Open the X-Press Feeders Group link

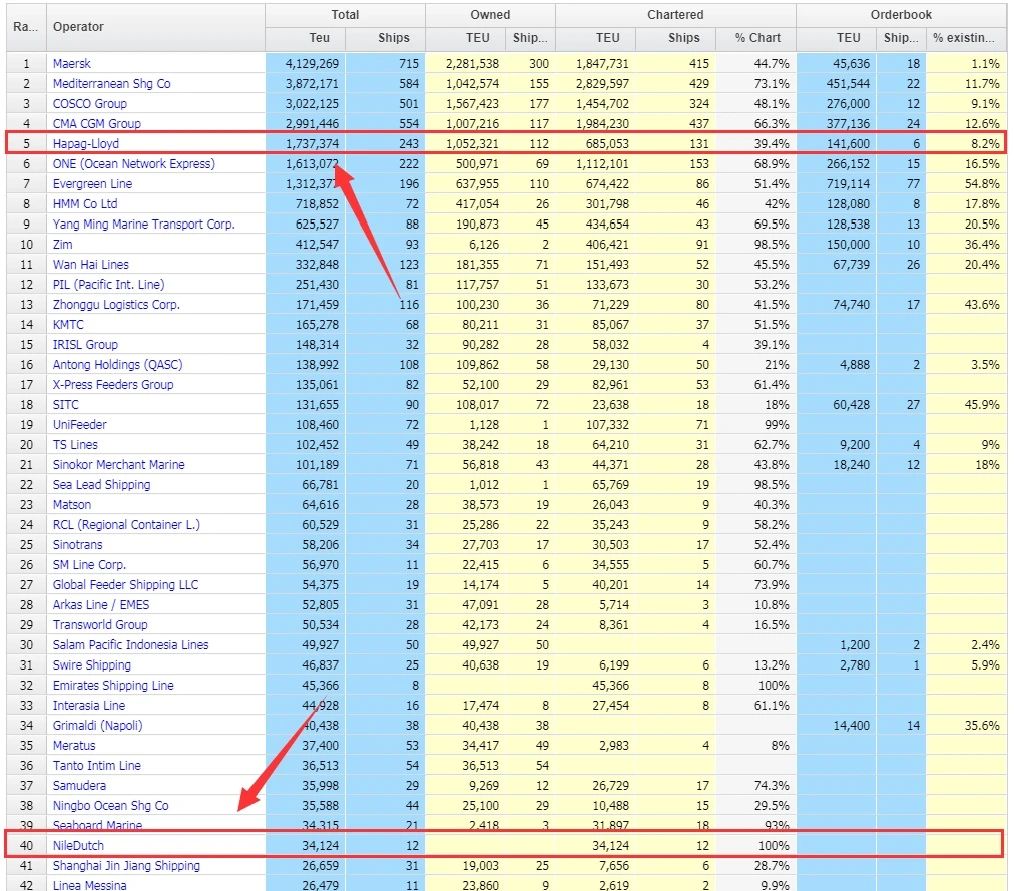113,385
